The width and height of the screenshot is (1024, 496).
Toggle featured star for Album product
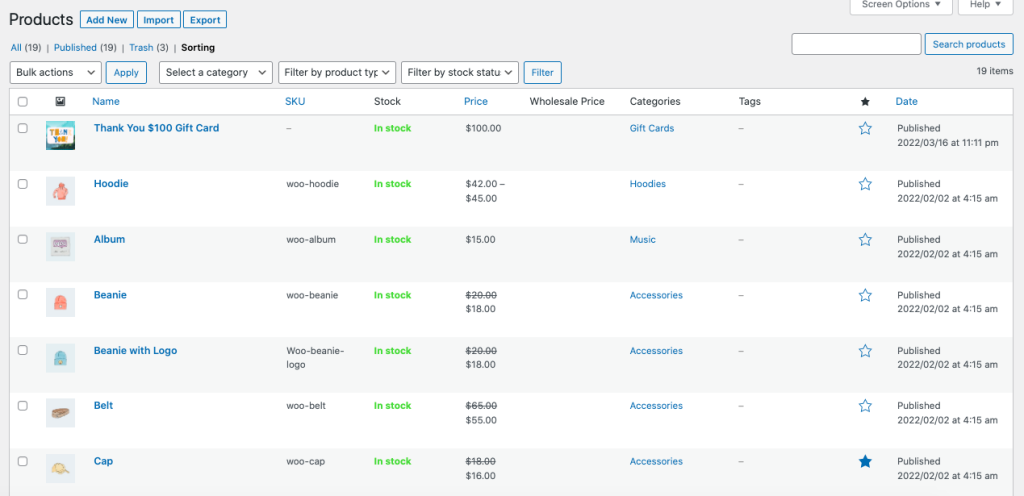coord(865,240)
